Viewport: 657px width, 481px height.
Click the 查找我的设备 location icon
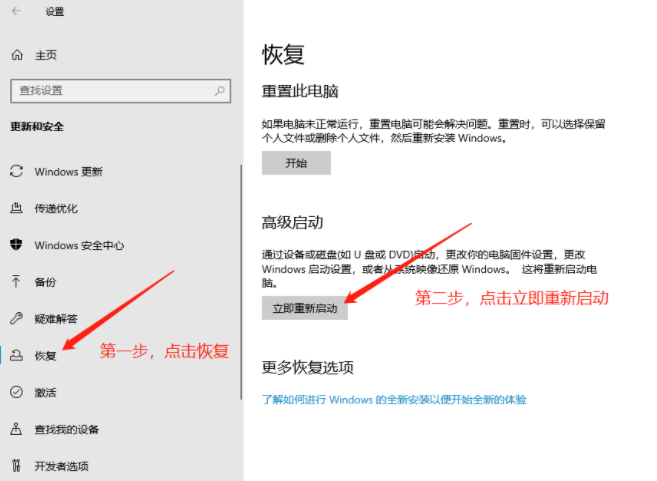[16, 429]
